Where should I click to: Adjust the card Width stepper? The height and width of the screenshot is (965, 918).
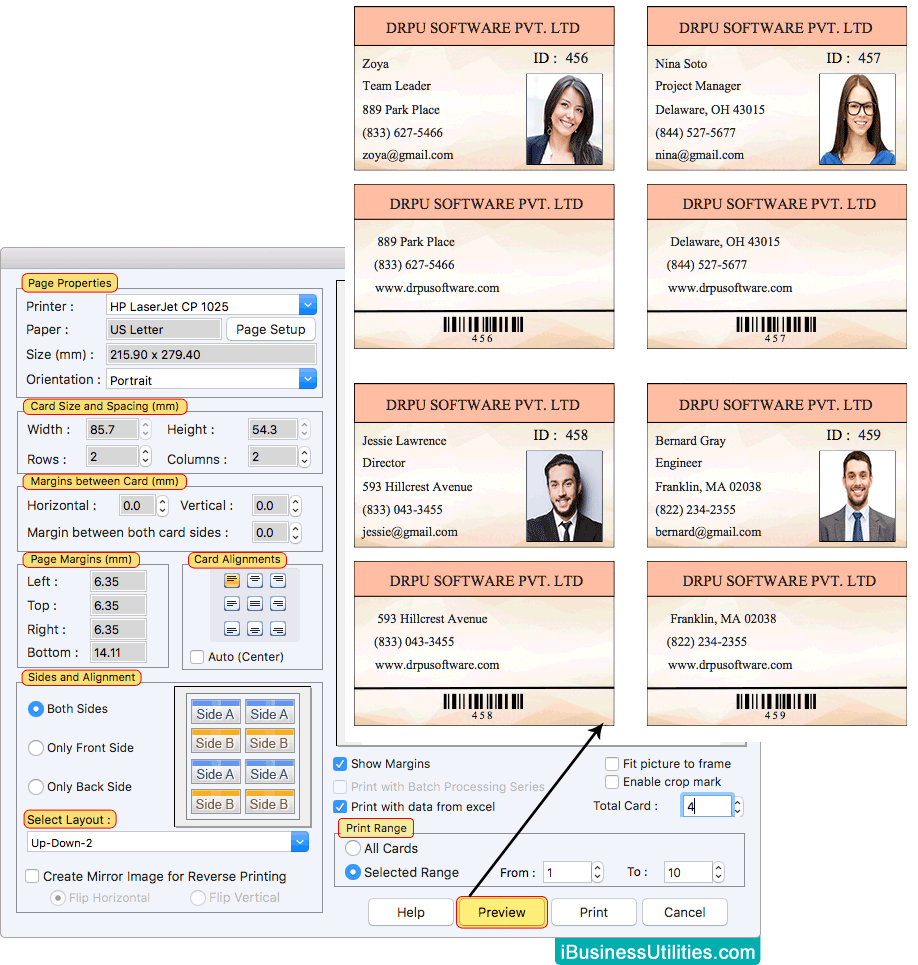pos(145,429)
